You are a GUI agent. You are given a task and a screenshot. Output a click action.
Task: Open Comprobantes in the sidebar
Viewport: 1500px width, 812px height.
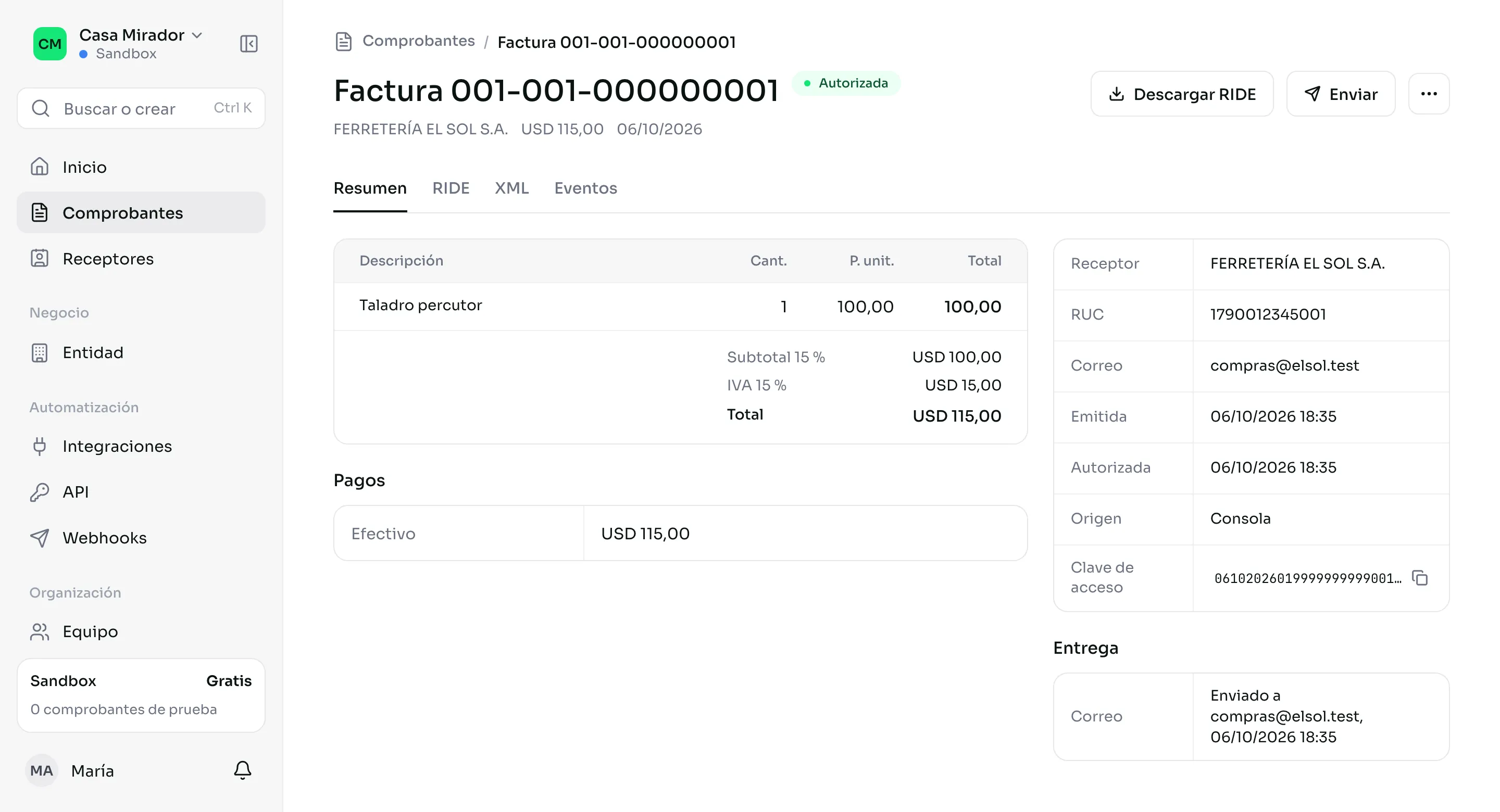click(141, 213)
